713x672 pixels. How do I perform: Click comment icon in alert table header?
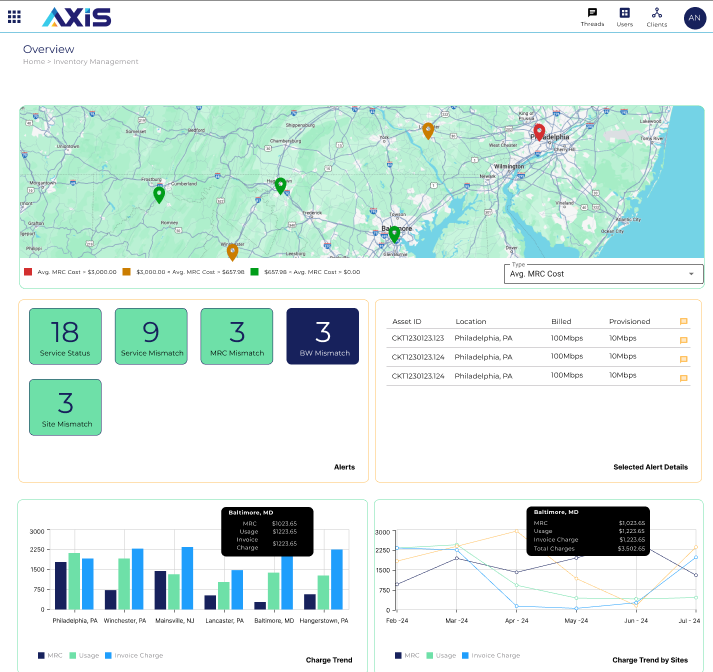(x=683, y=321)
